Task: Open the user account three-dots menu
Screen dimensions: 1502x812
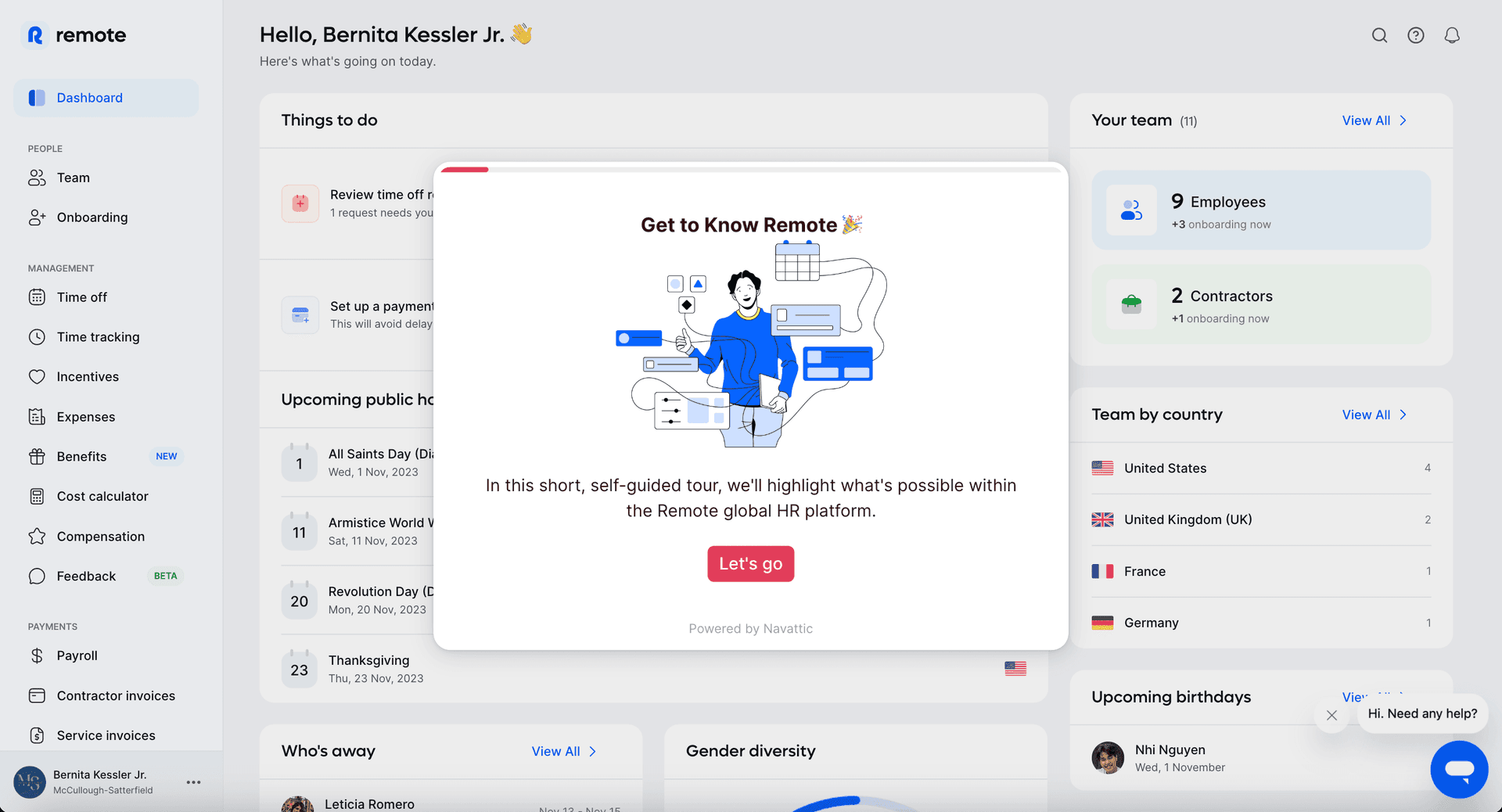Action: 193,782
